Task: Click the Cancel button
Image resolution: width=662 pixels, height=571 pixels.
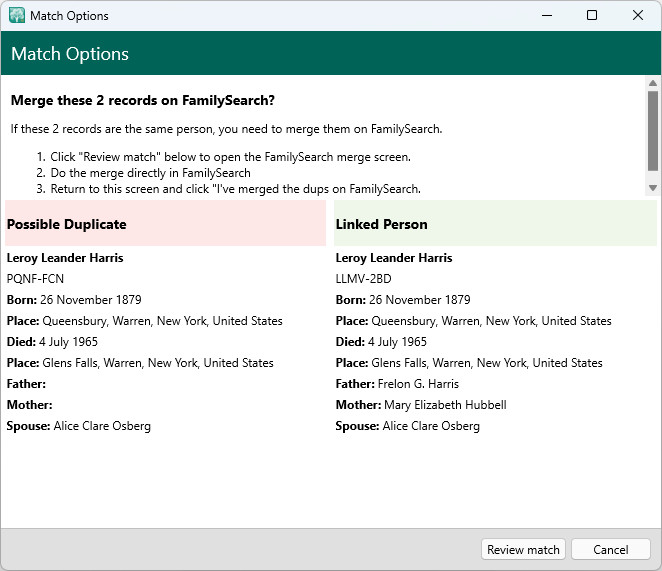Action: 610,549
